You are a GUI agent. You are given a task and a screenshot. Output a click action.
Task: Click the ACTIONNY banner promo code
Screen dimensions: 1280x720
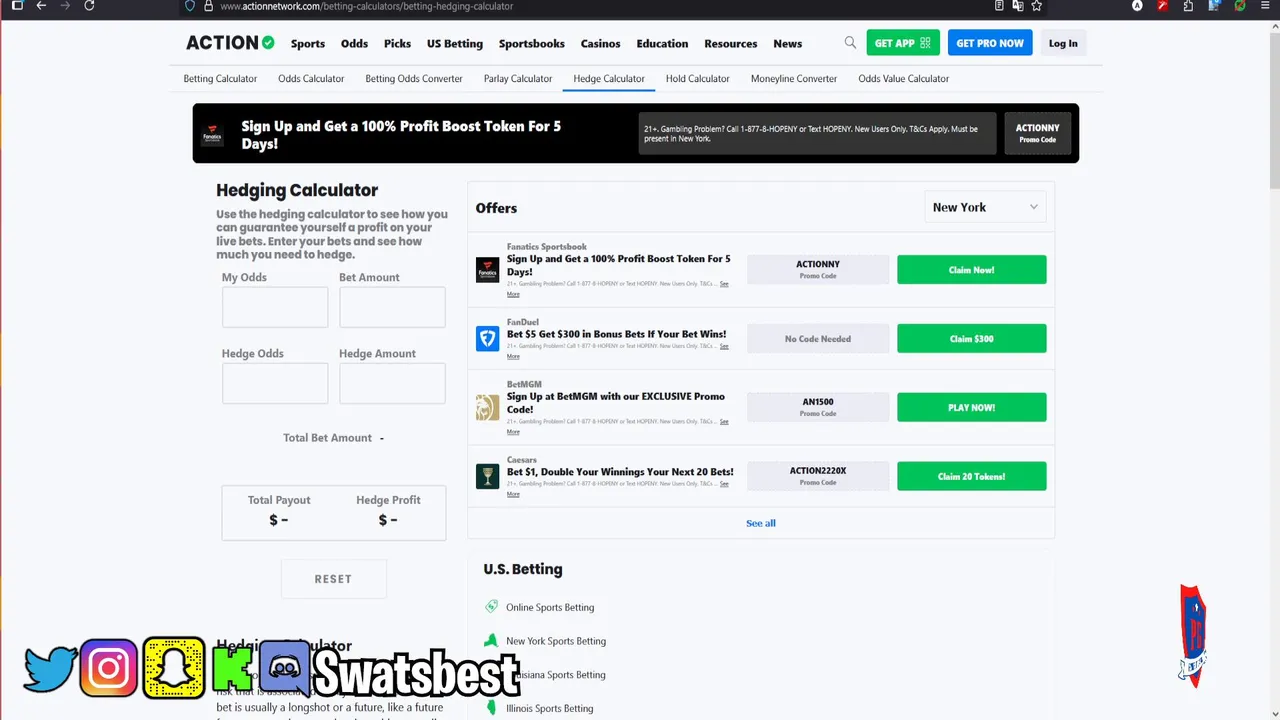[x=1037, y=133]
